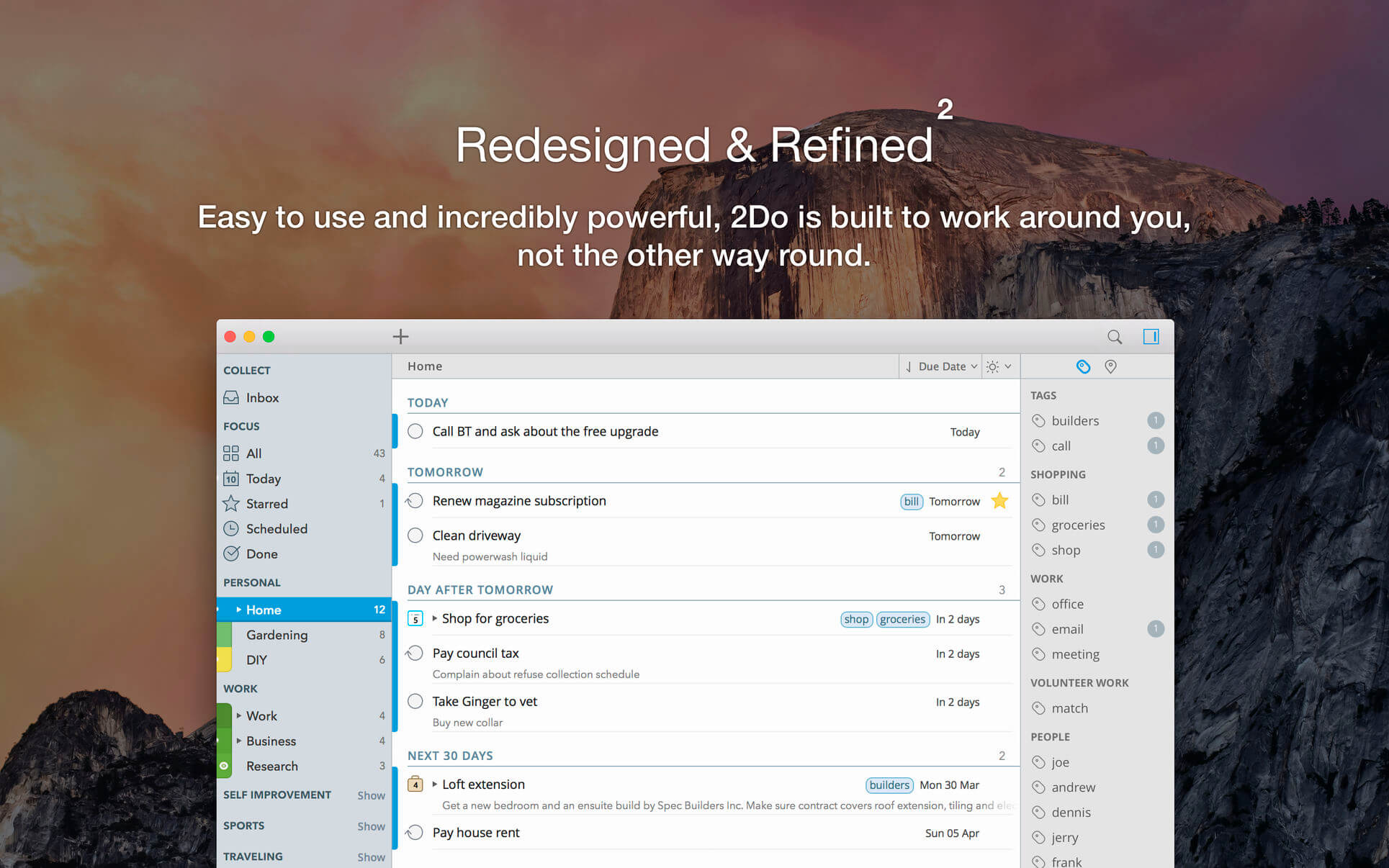1389x868 pixels.
Task: Switch to the Tags tab
Action: pyautogui.click(x=1083, y=366)
